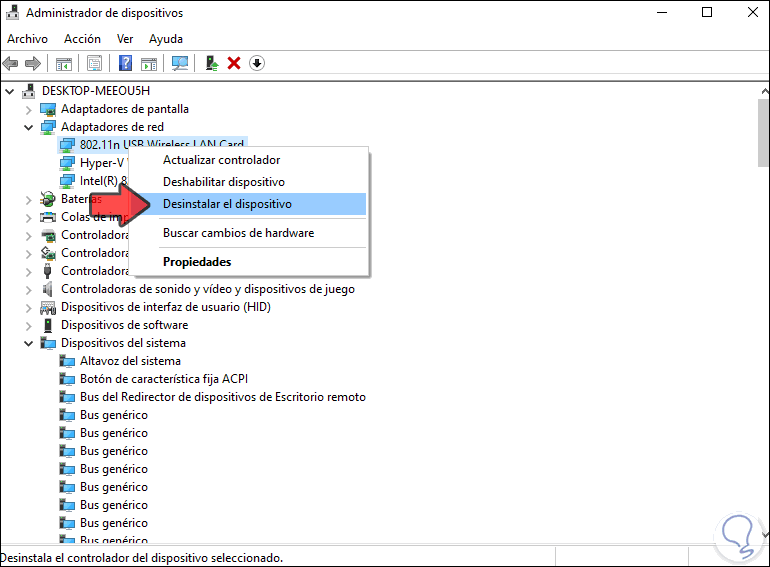Viewport: 770px width, 567px height.
Task: Click the HID devices category icon
Action: [48, 307]
